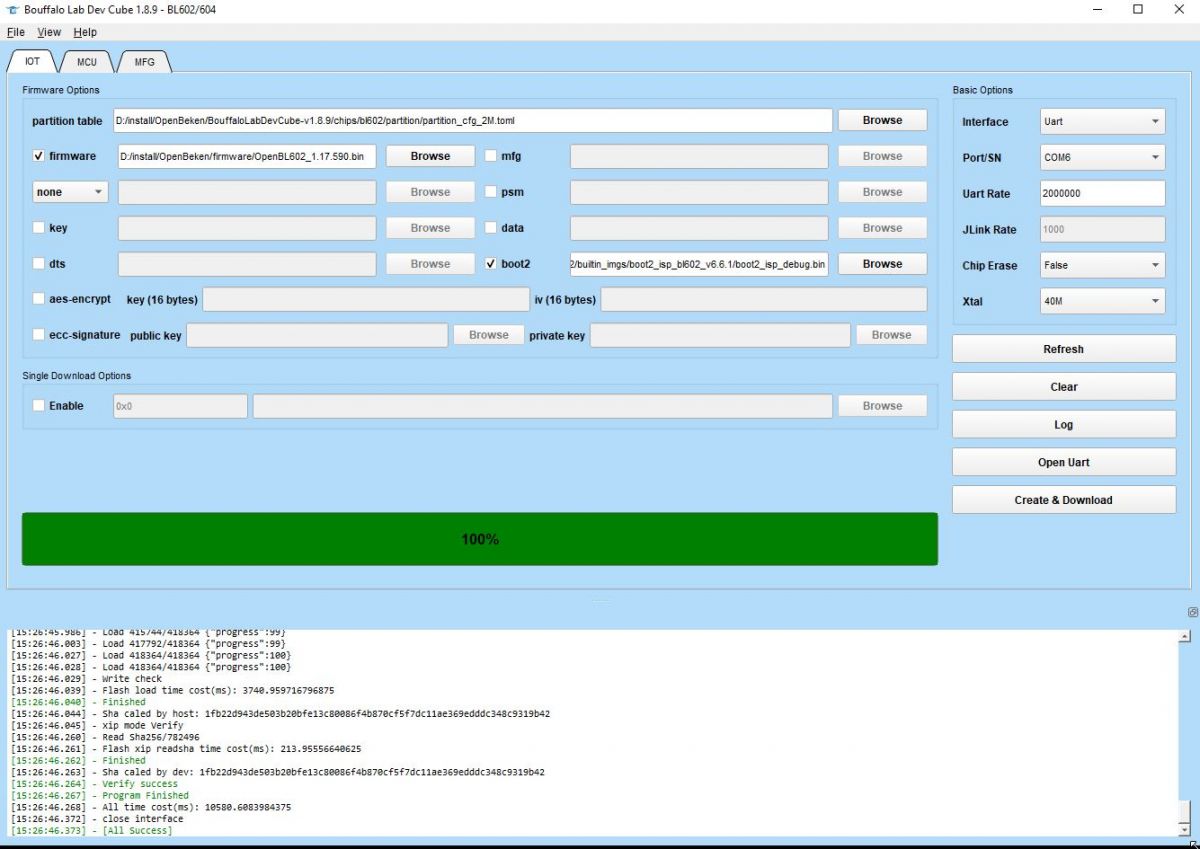Click Browse for partition table
The height and width of the screenshot is (849, 1200).
click(882, 120)
